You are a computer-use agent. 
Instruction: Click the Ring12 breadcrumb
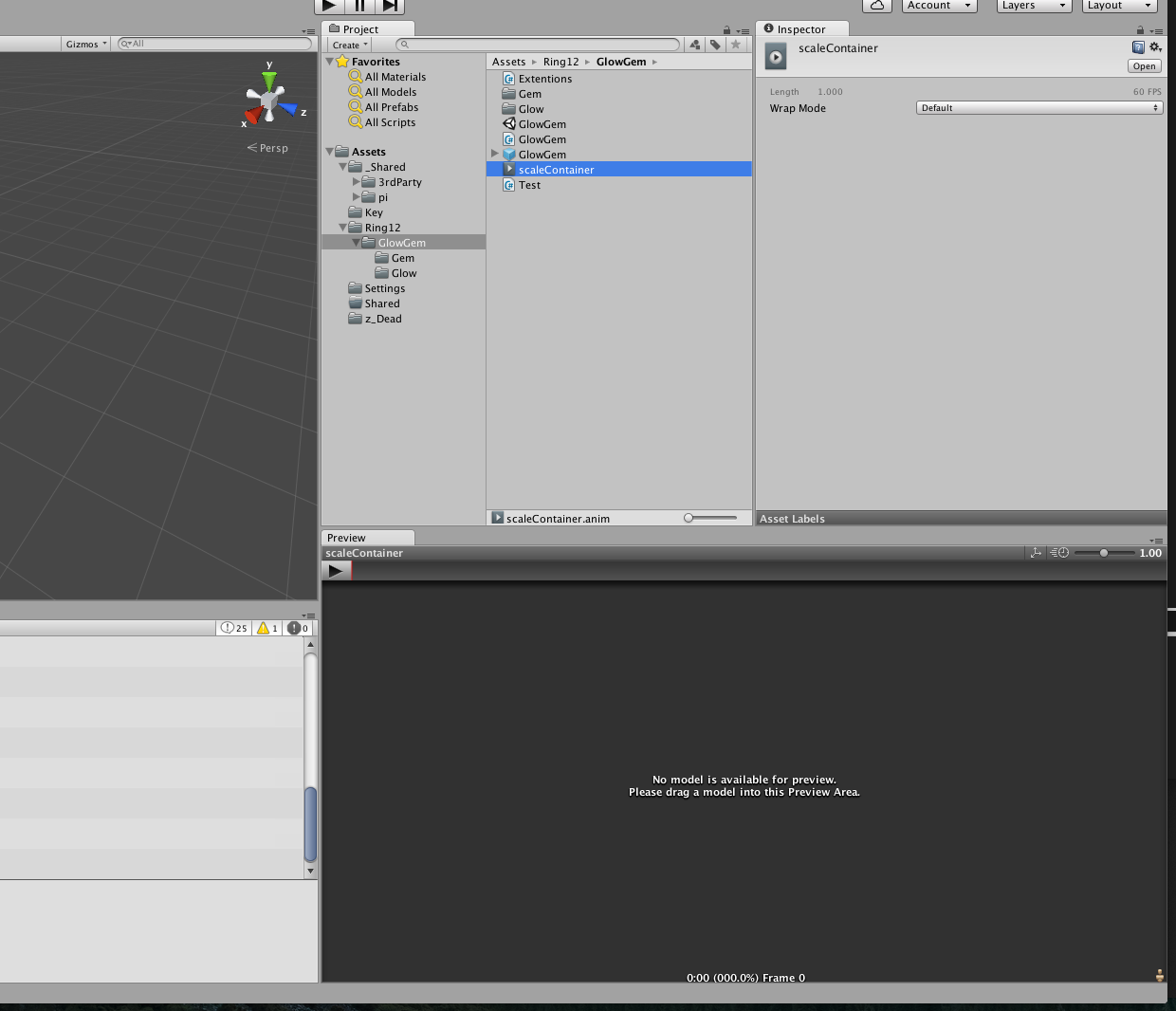click(x=560, y=62)
